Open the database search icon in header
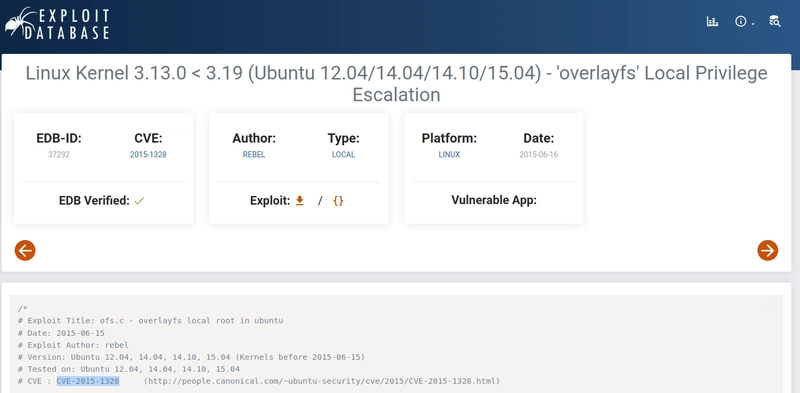This screenshot has width=800, height=393. (774, 21)
